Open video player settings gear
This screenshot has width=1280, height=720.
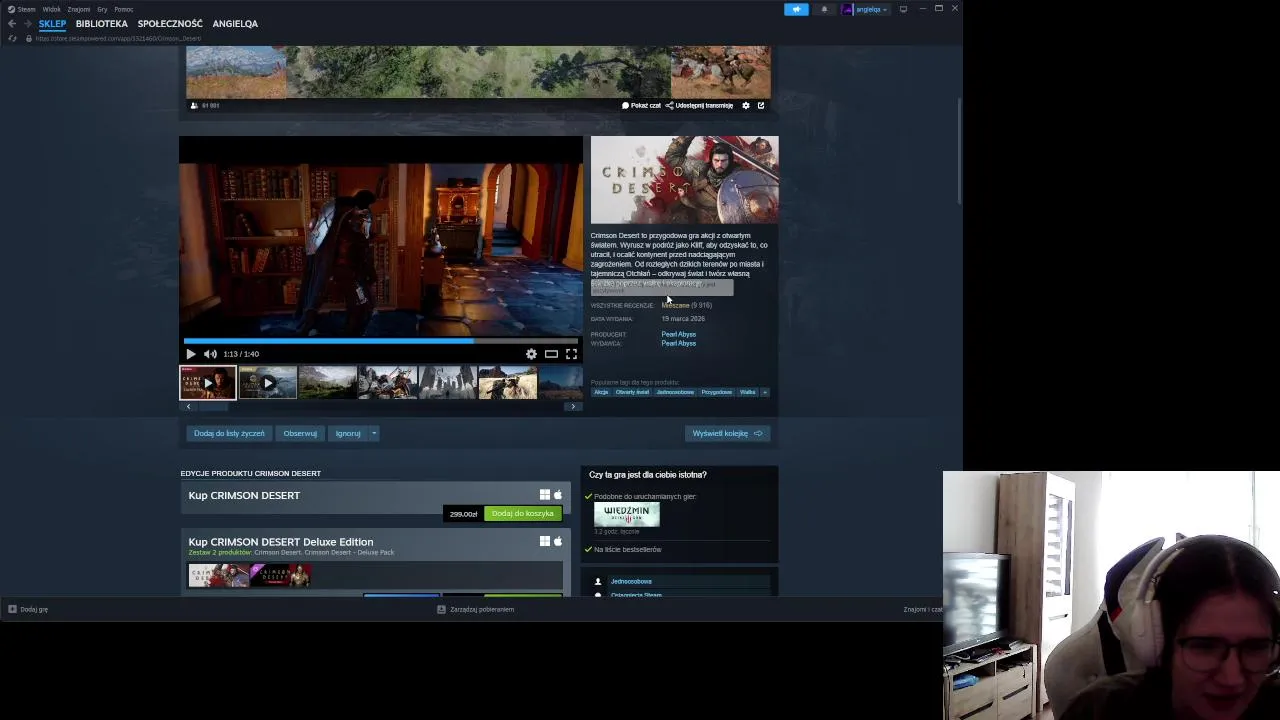[x=531, y=354]
